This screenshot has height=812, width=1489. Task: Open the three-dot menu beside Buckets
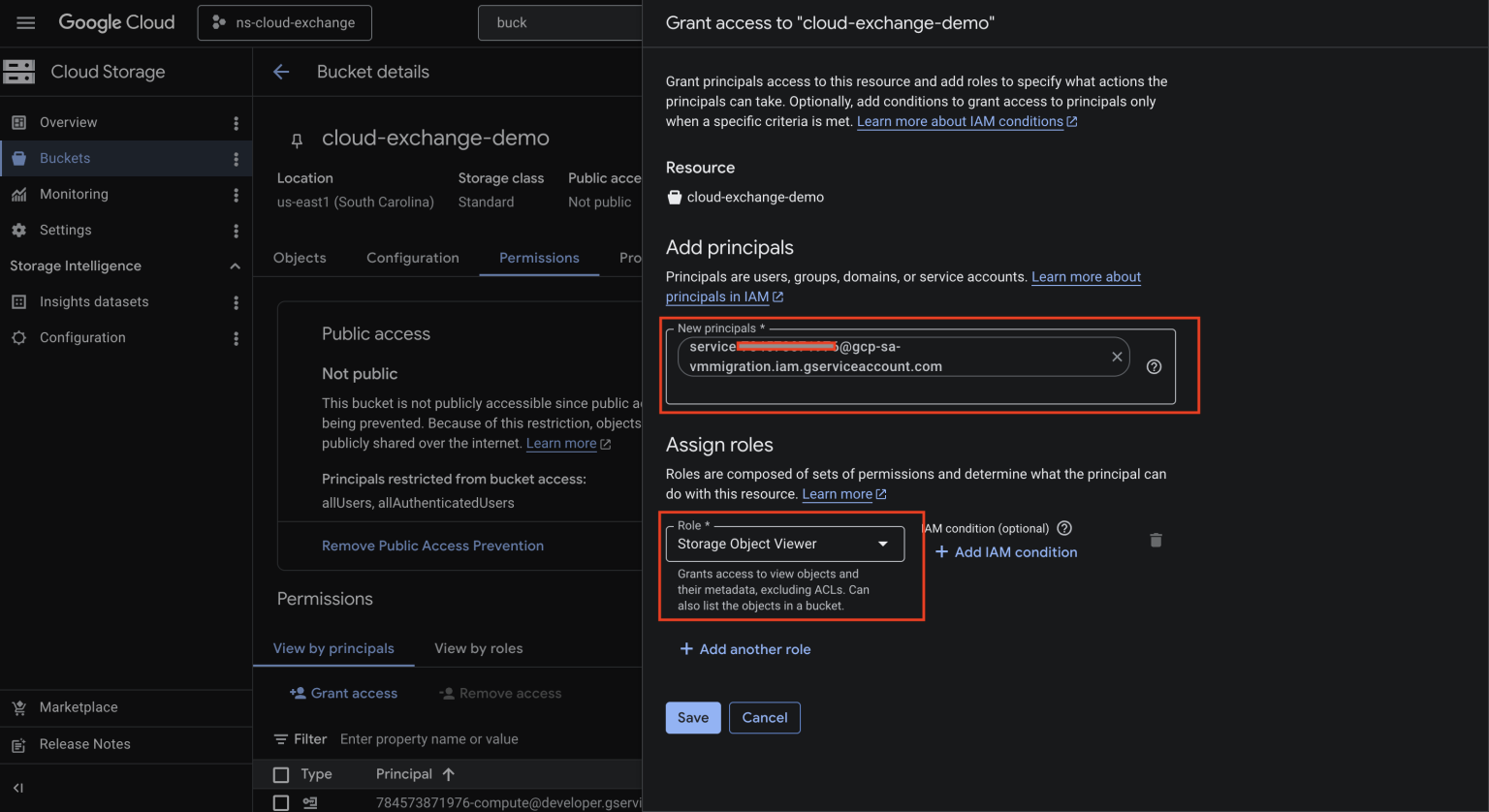(236, 159)
